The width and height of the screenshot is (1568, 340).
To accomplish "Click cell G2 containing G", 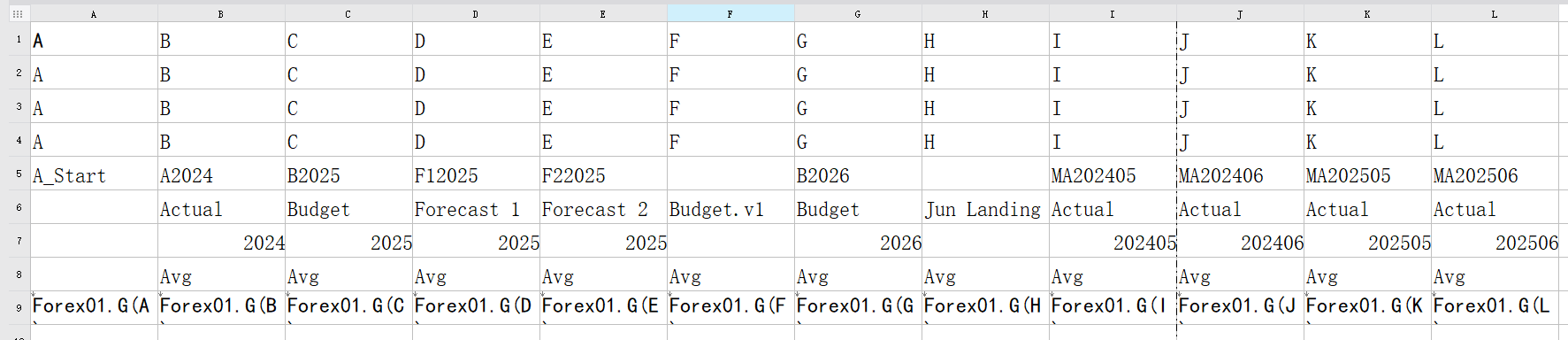I will [x=858, y=73].
